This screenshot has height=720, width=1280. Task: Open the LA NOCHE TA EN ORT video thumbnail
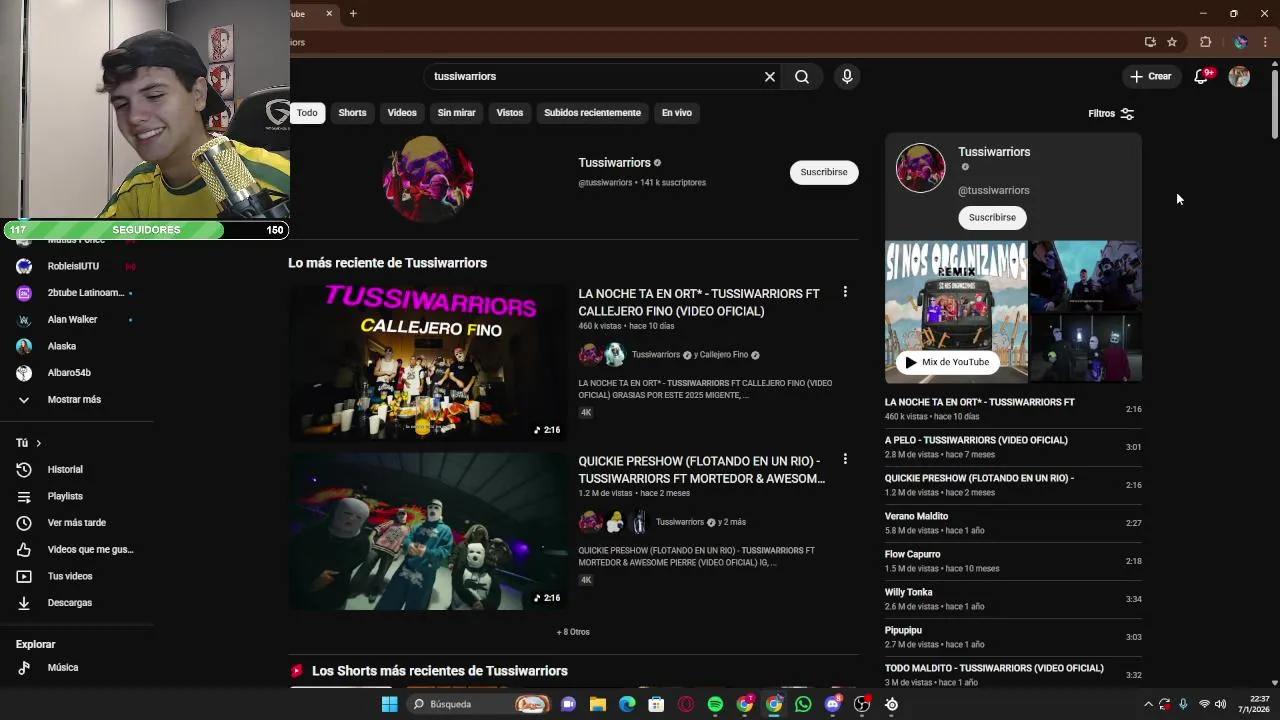coord(428,362)
